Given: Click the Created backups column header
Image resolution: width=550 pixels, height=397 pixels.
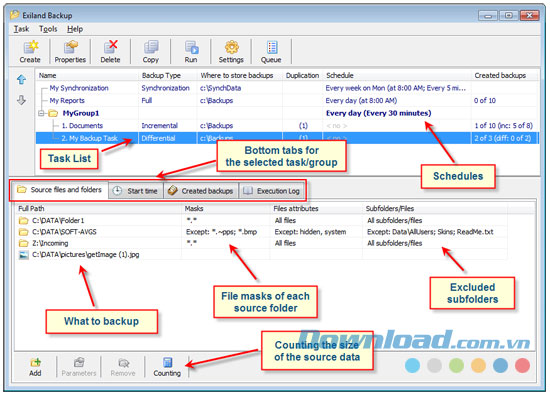Looking at the screenshot, I should (x=505, y=75).
